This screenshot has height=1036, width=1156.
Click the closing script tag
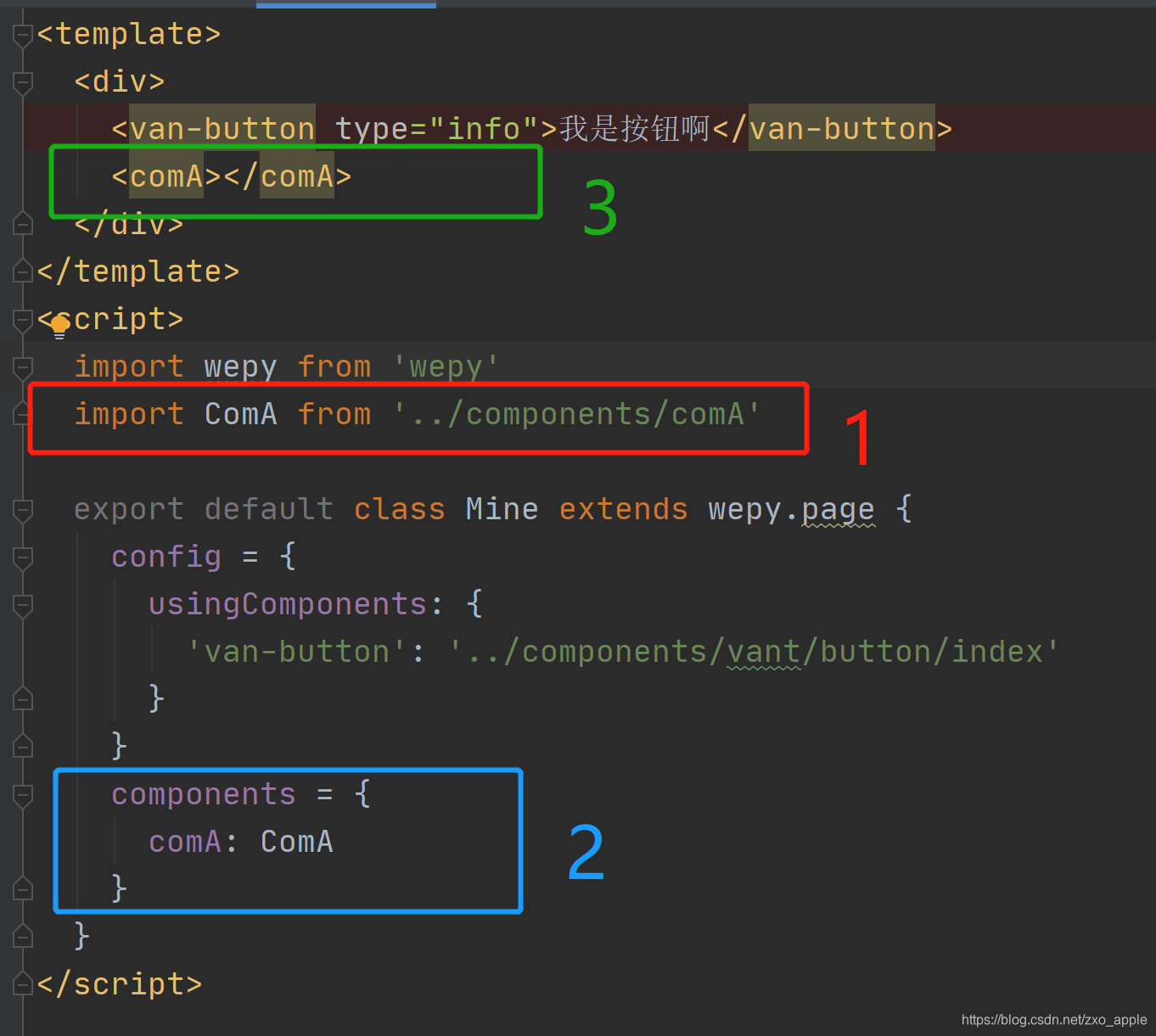(x=120, y=984)
